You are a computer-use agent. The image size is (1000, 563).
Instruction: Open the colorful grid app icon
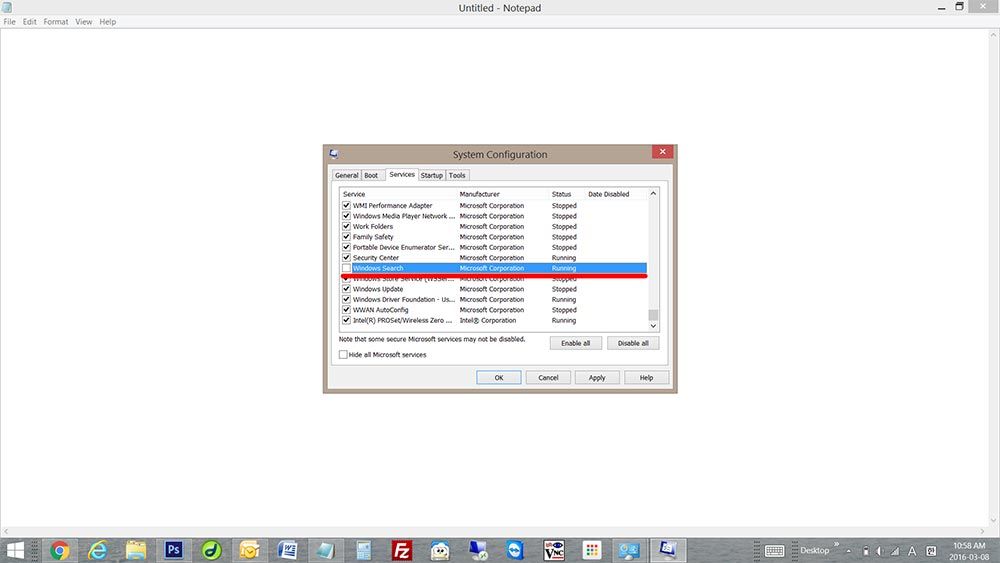pos(591,550)
